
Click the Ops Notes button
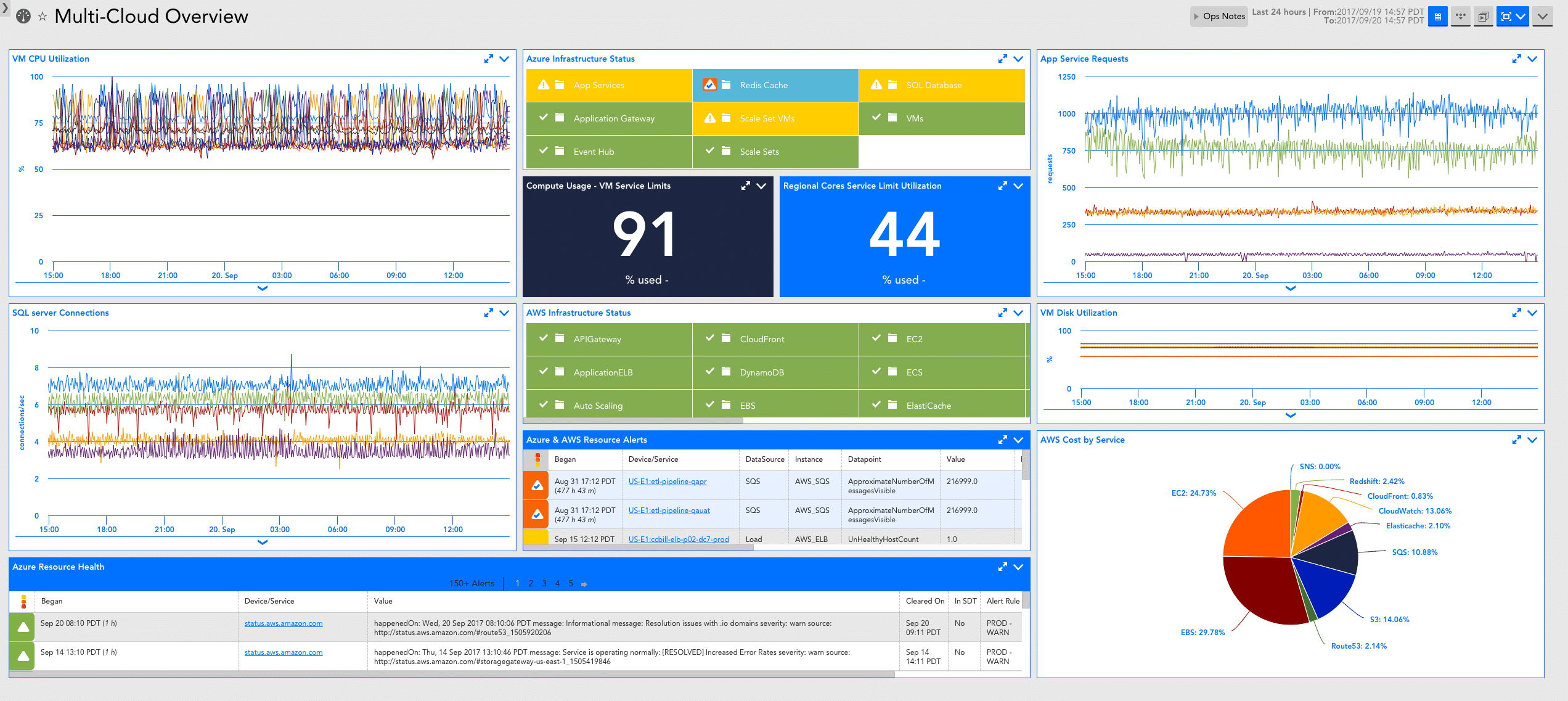(1219, 16)
